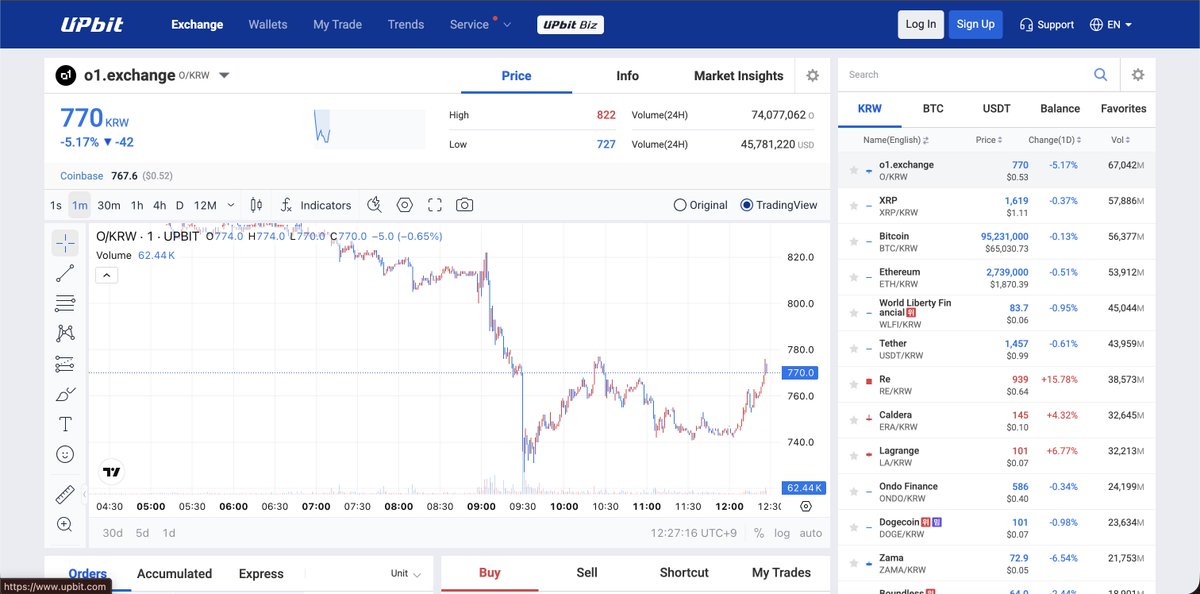Switch to the USDT market tab
This screenshot has width=1200, height=594.
tap(996, 108)
